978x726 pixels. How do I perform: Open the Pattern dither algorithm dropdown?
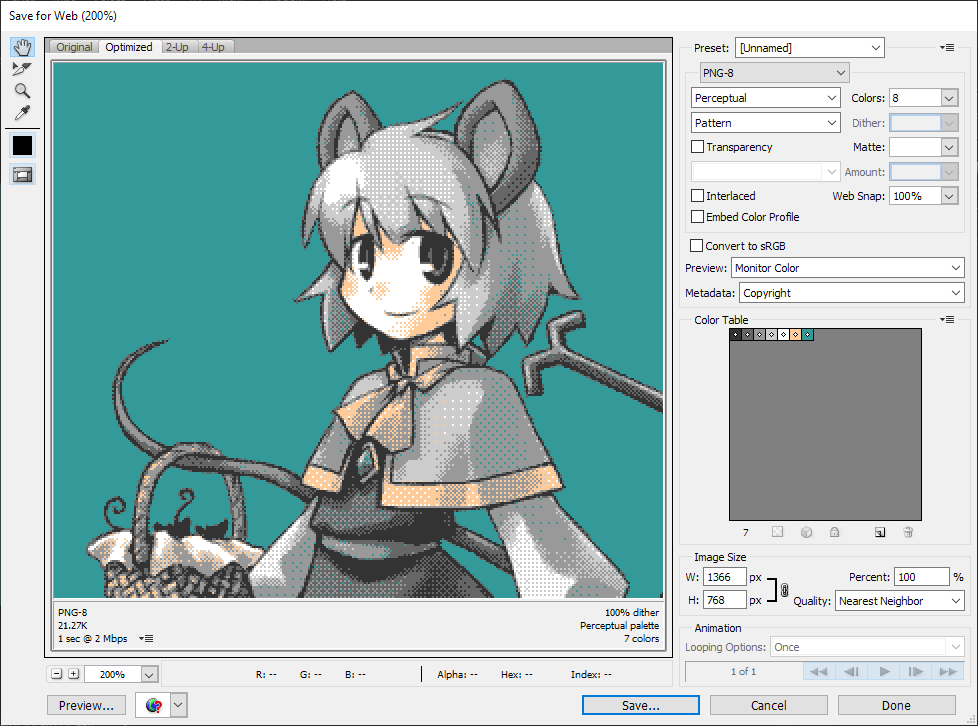pyautogui.click(x=766, y=123)
